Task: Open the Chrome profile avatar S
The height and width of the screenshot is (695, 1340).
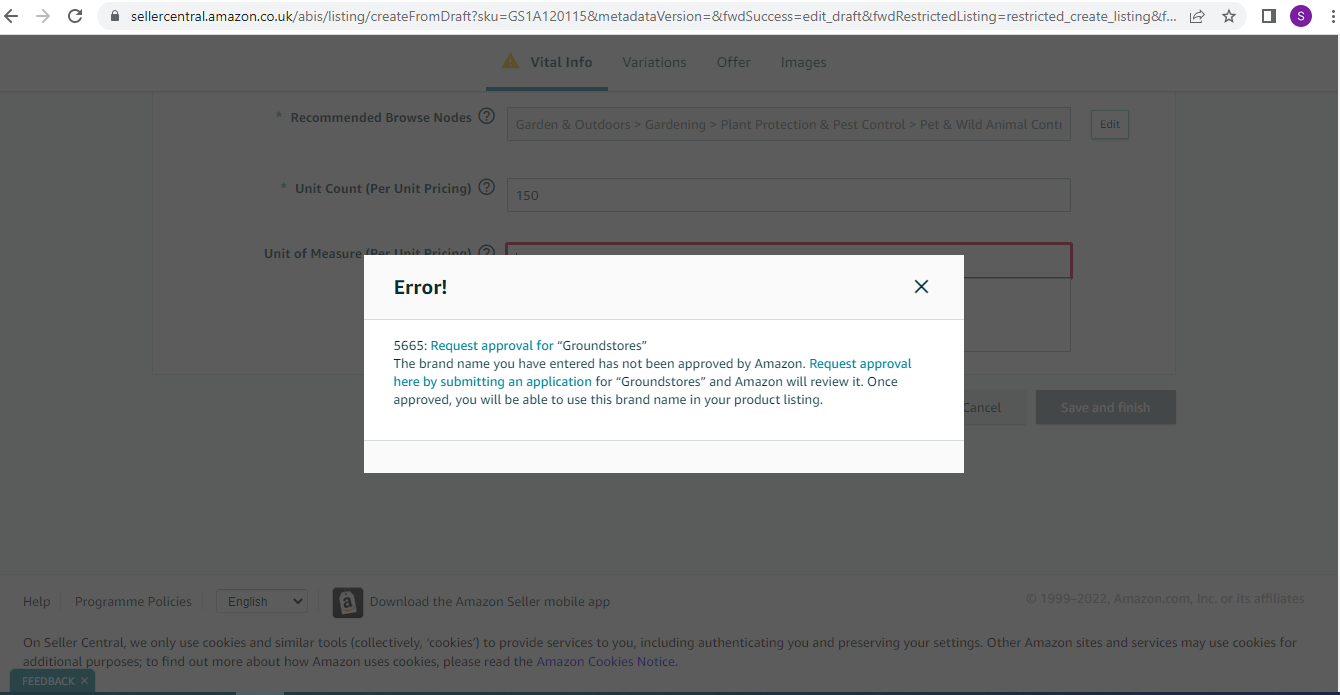Action: (x=1301, y=16)
